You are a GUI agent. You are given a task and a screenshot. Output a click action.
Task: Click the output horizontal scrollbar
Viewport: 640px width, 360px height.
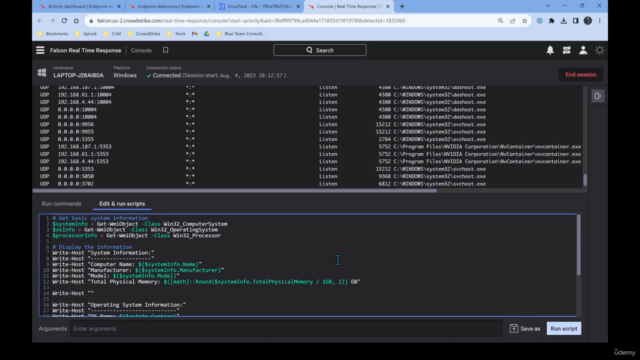(235, 191)
